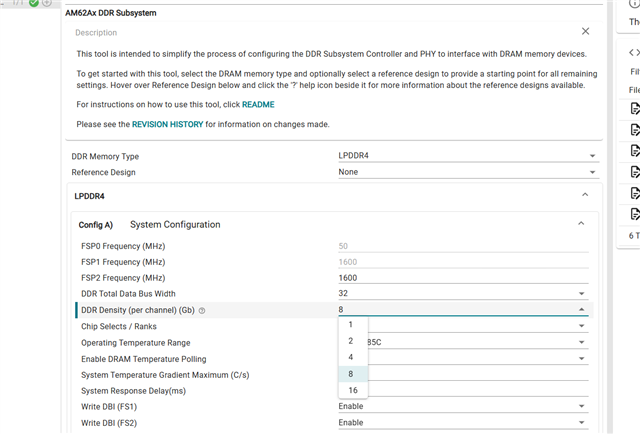Click the code brackets icon in right panel
This screenshot has height=434, width=640.
coord(634,52)
